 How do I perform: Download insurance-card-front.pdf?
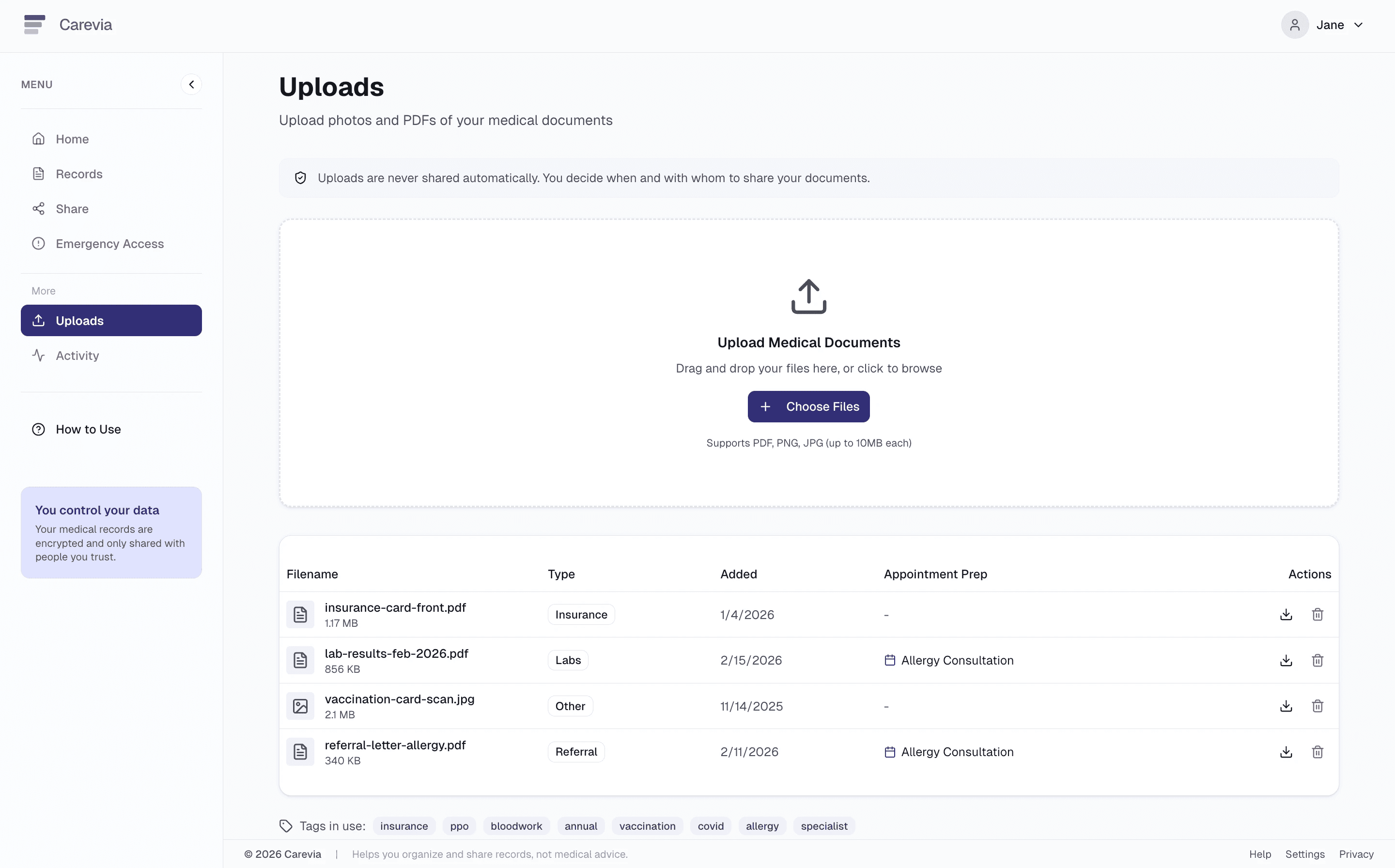[x=1286, y=614]
